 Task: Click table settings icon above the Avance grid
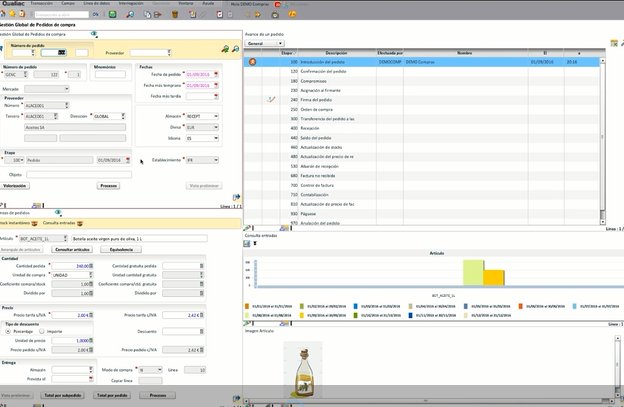point(614,43)
